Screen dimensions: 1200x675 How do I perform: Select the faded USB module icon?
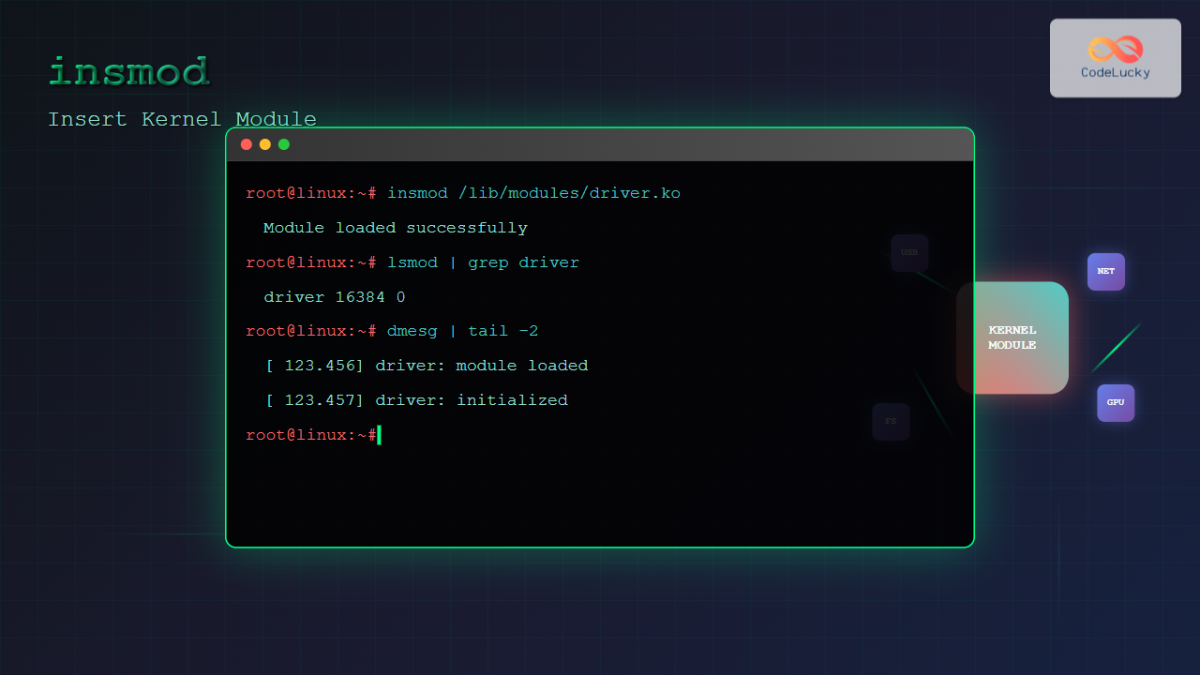click(x=909, y=253)
